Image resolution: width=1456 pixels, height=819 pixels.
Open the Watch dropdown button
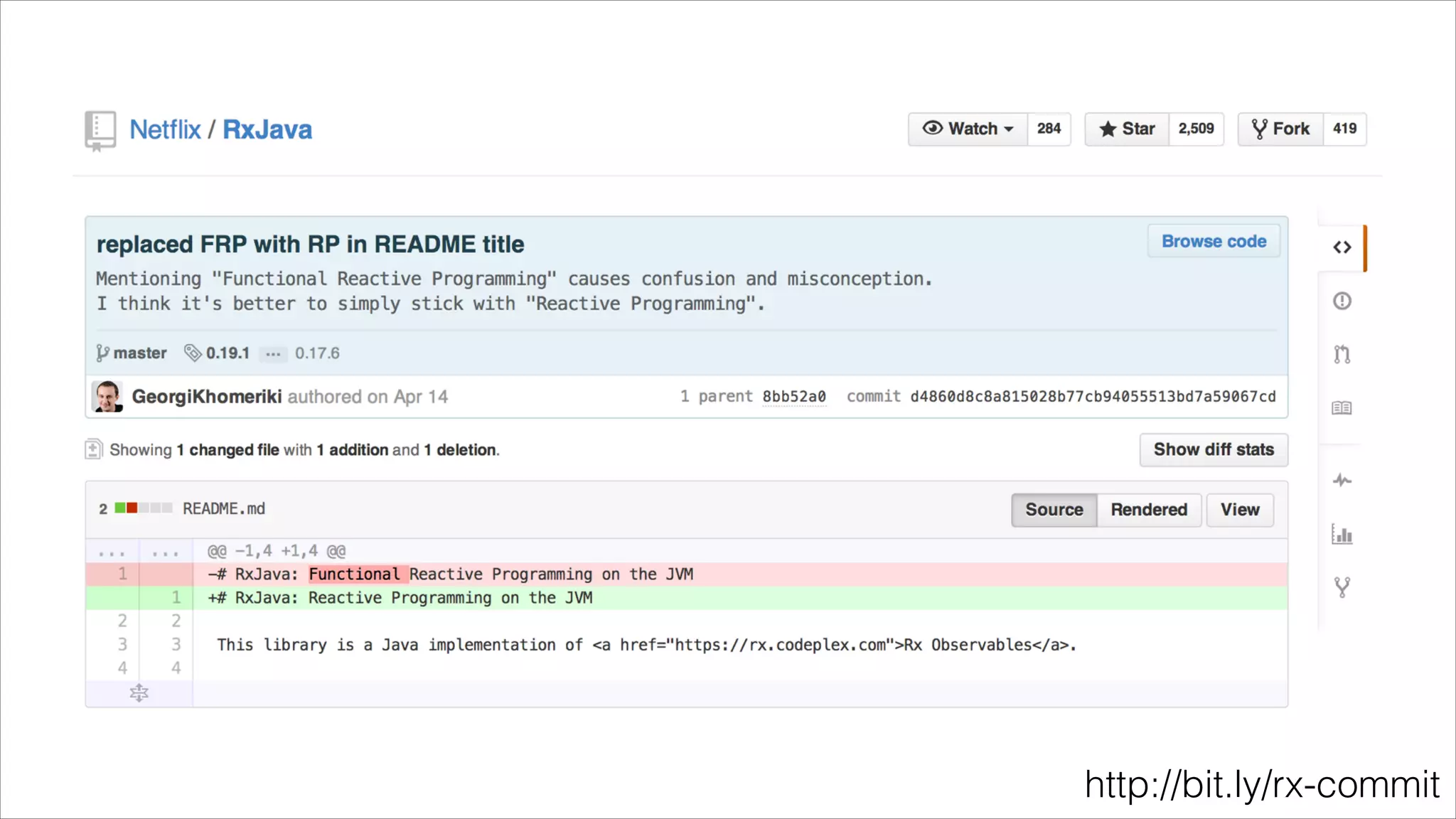pos(968,129)
